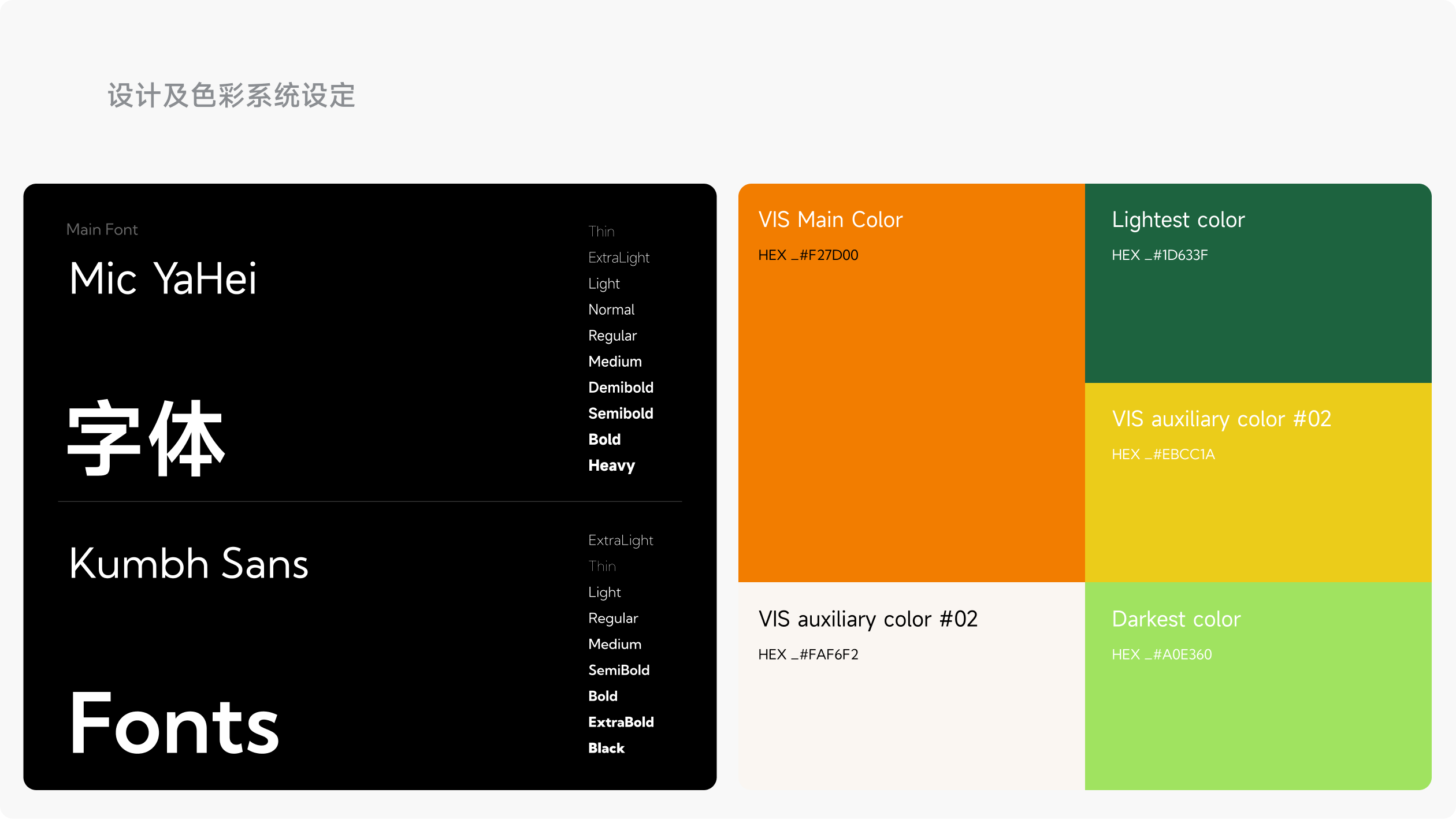Click the Darkest color title text

[1176, 619]
